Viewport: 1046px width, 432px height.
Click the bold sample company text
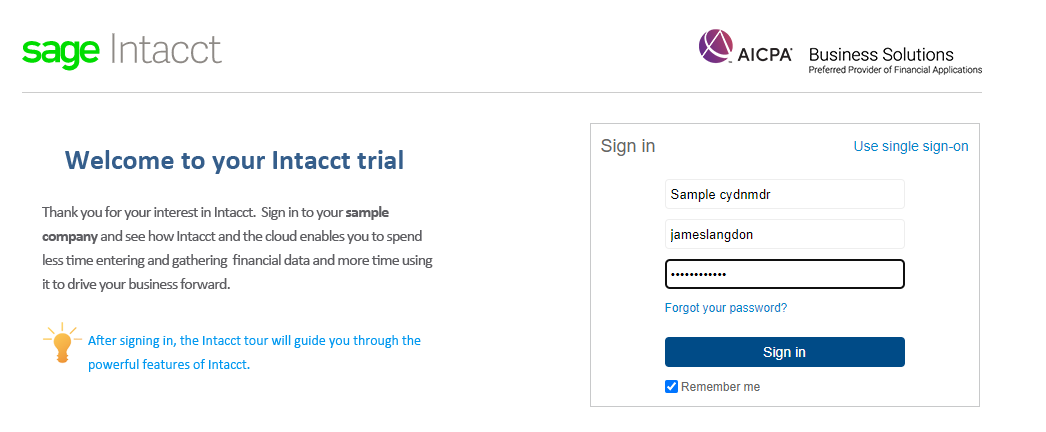pos(215,225)
